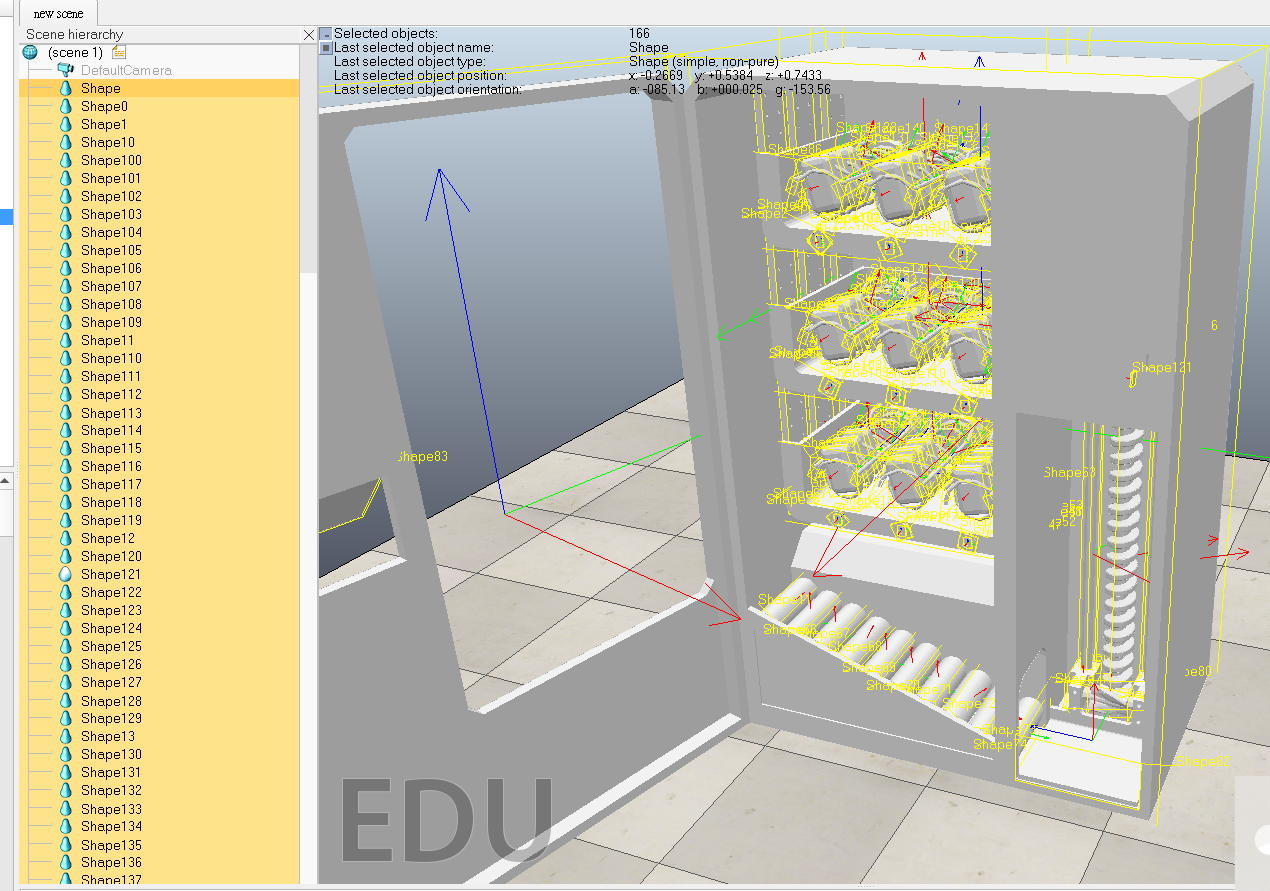1270x891 pixels.
Task: Select Shape128 in the hierarchy list
Action: click(111, 701)
